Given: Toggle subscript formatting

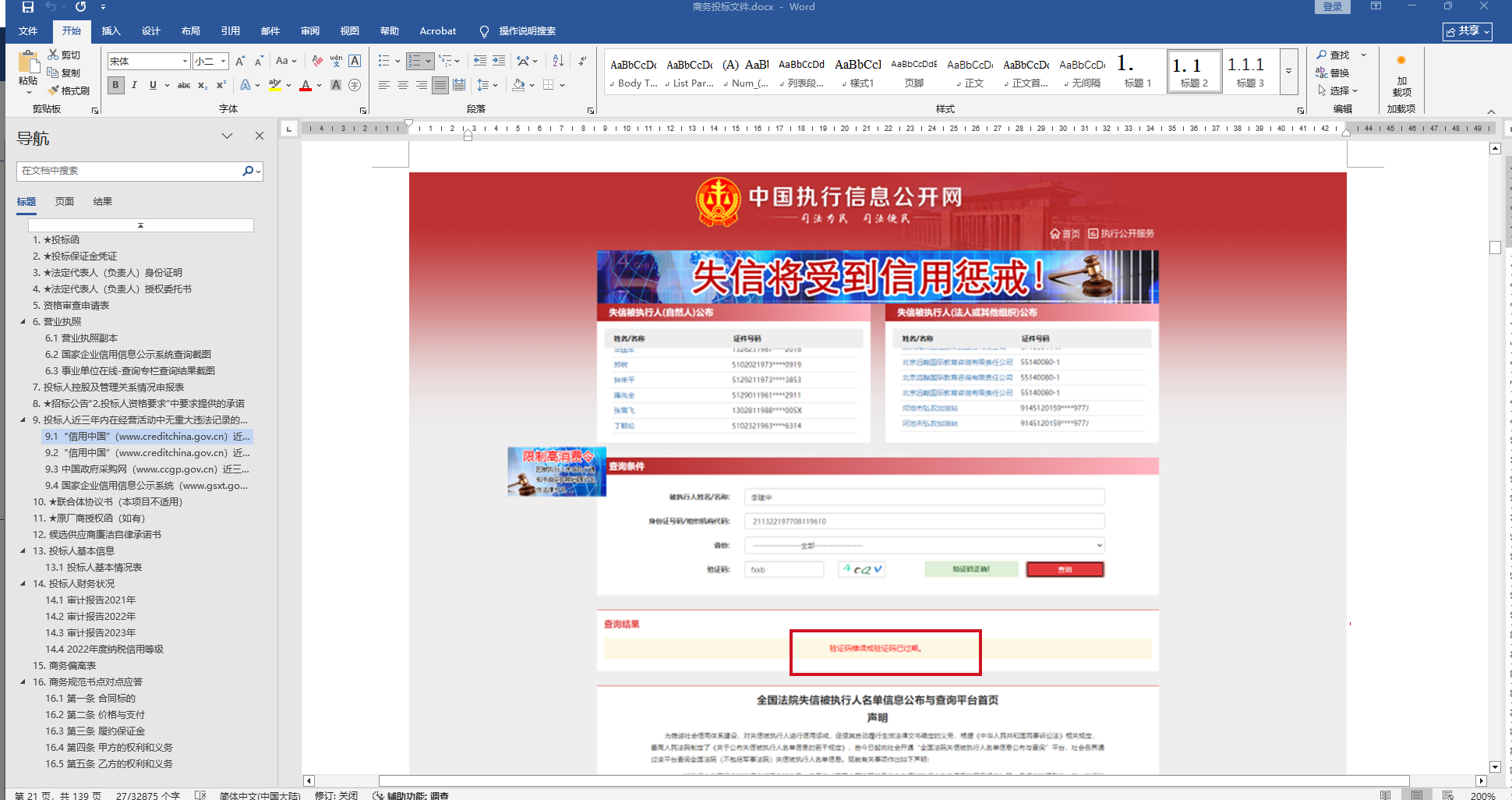Looking at the screenshot, I should (203, 85).
